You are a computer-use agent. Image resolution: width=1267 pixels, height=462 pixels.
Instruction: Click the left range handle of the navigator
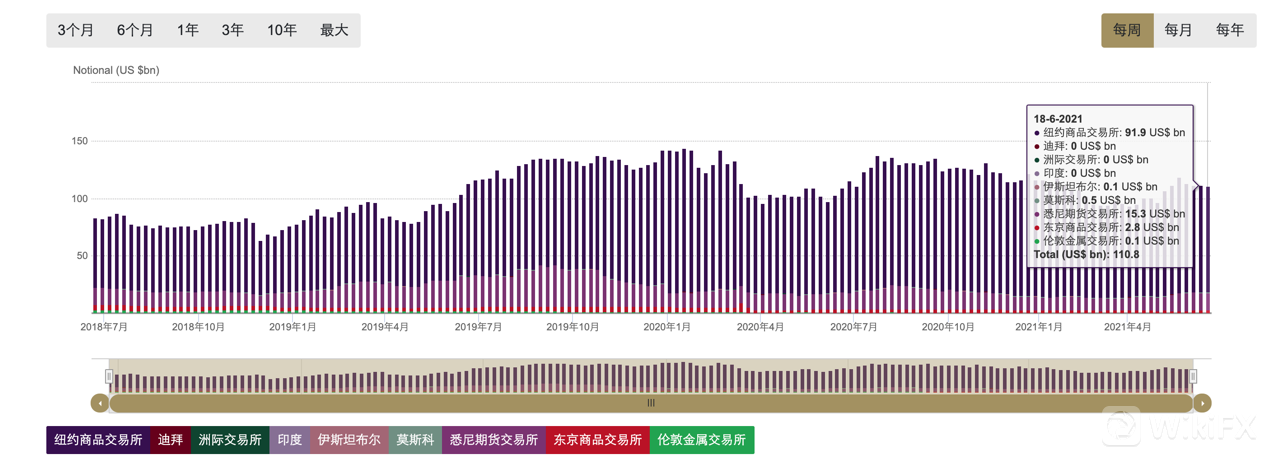tap(110, 377)
